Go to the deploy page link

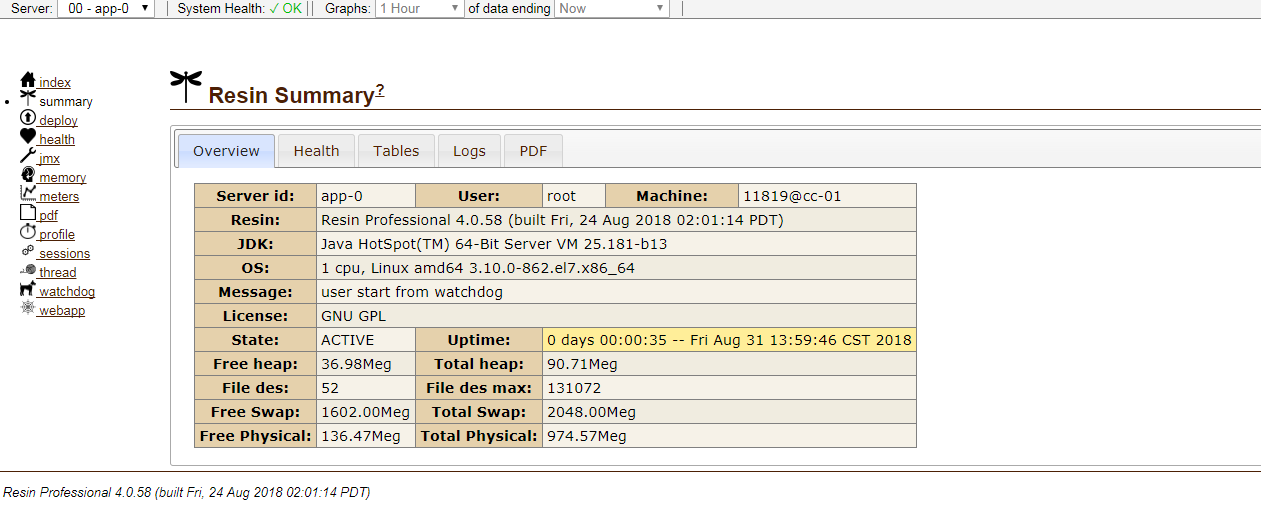58,121
